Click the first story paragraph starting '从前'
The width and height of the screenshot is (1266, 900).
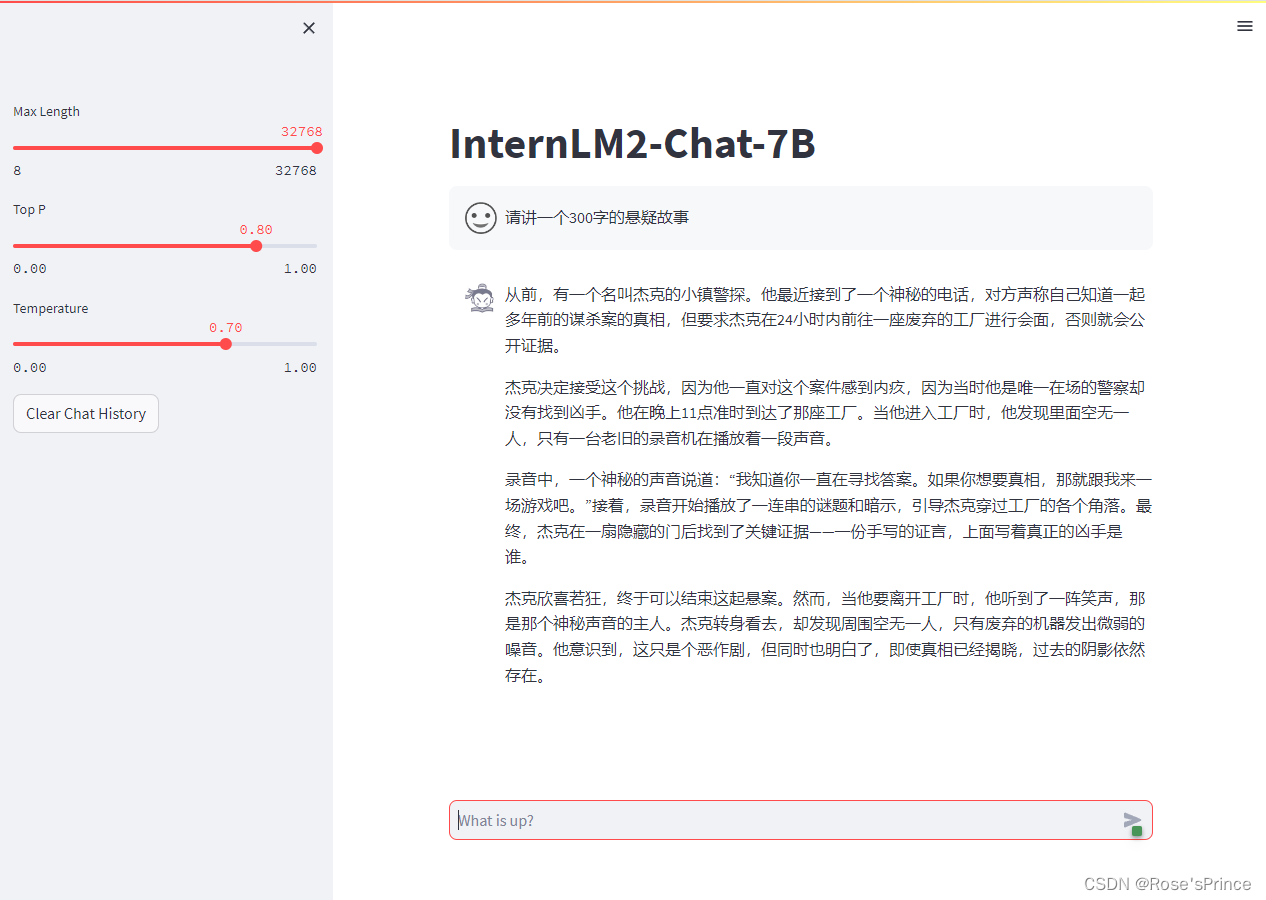pyautogui.click(x=825, y=320)
